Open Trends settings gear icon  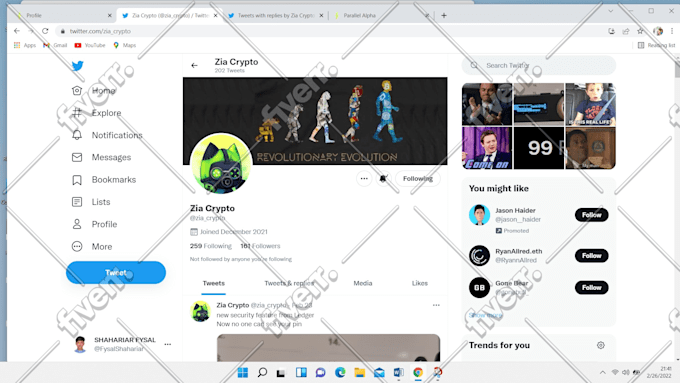click(601, 345)
